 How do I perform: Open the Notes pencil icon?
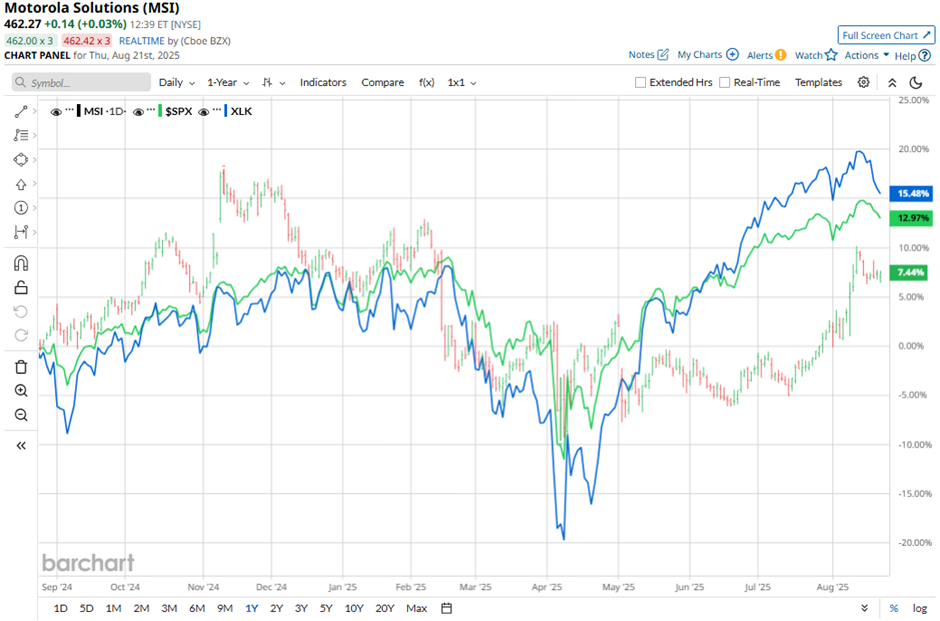663,55
